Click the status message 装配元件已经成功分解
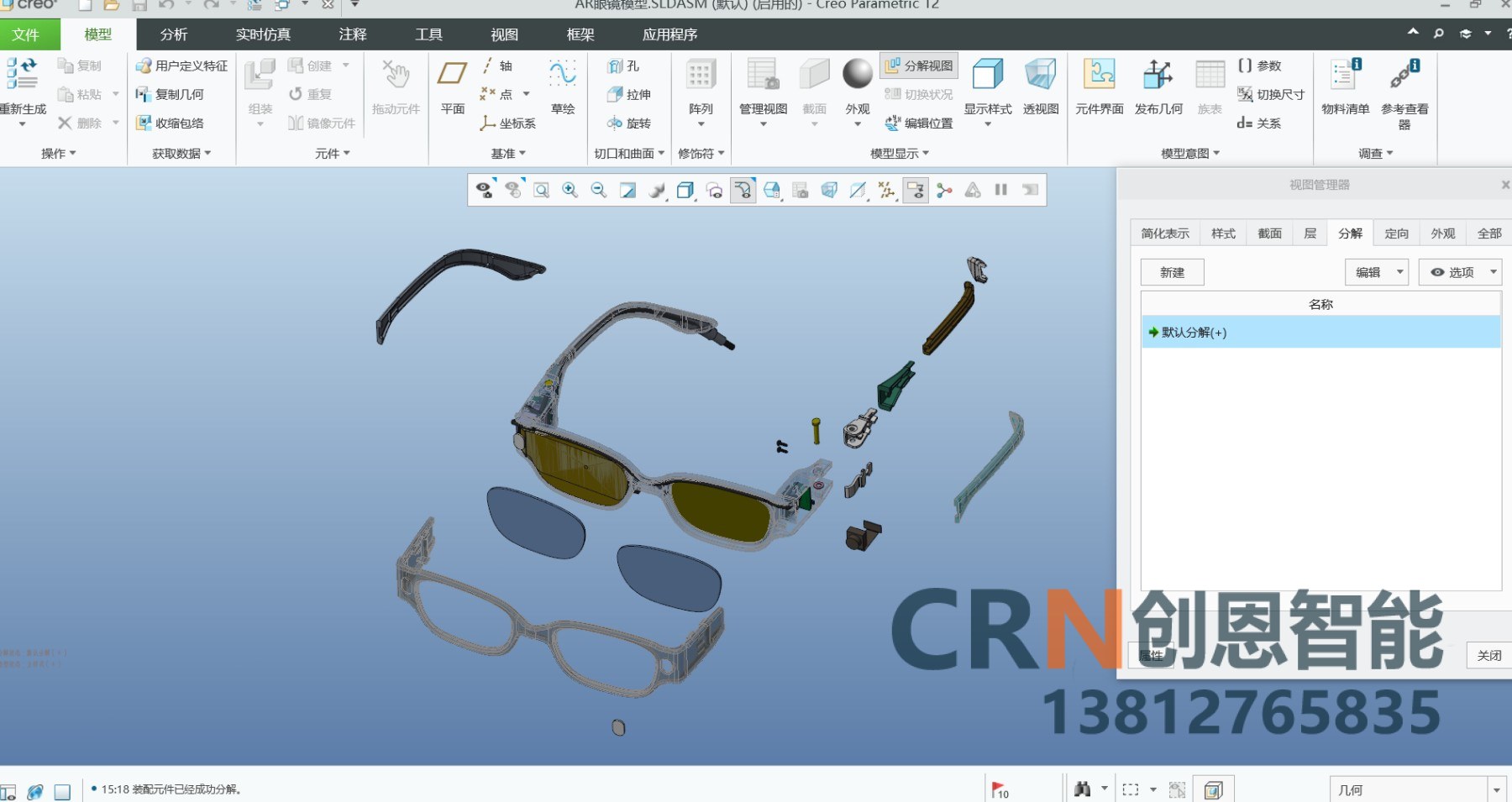The image size is (1512, 802). pos(185,789)
